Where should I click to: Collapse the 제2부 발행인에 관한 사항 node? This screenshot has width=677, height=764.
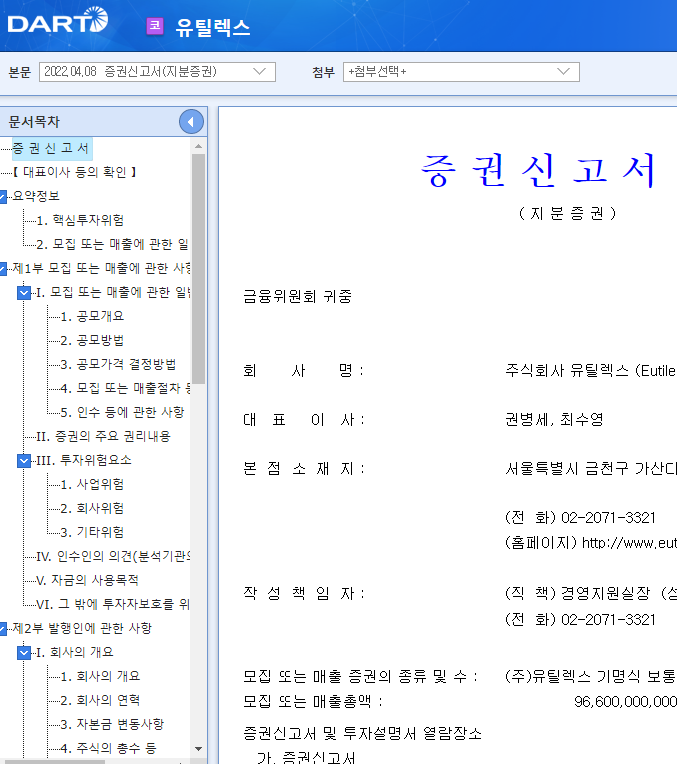pos(3,629)
